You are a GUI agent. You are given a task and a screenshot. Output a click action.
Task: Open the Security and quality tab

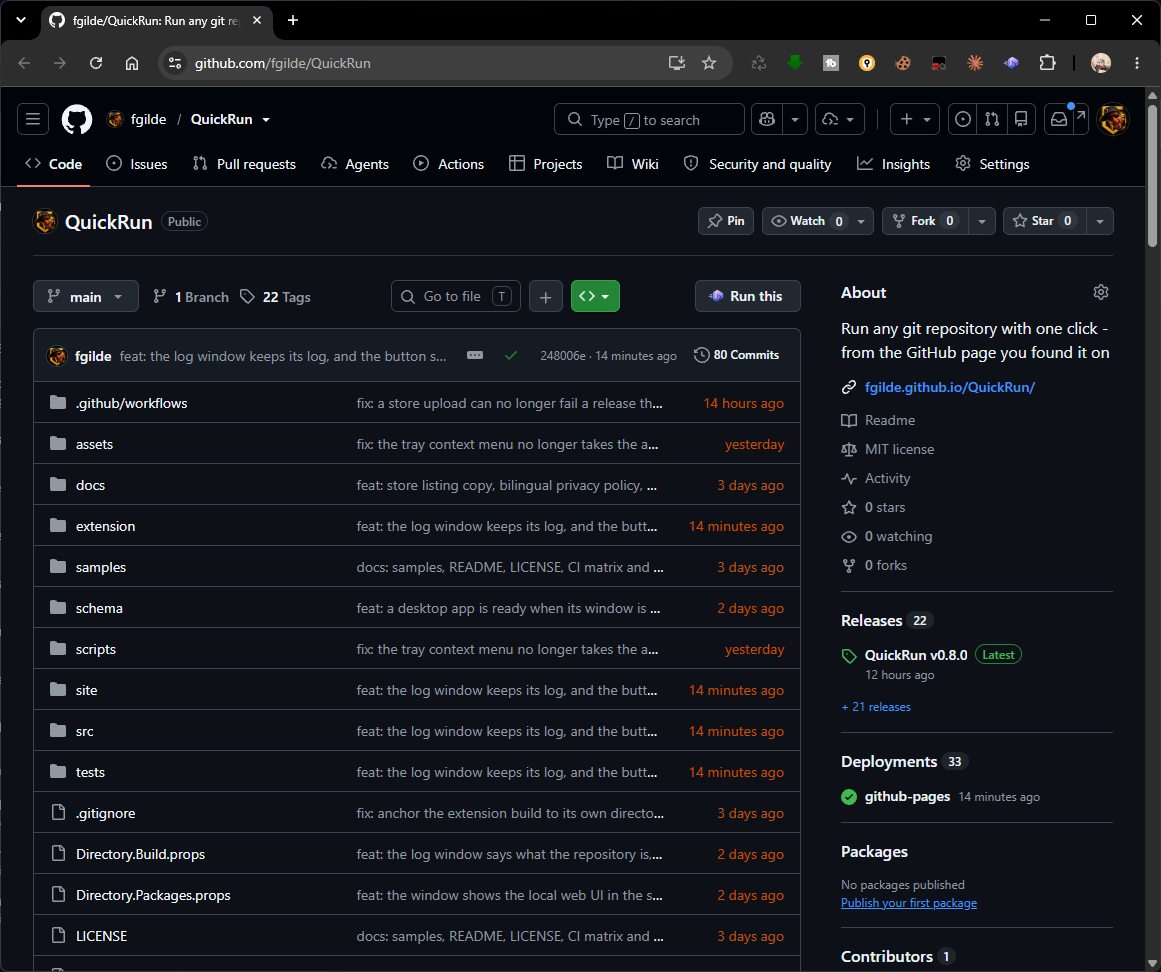click(x=757, y=164)
